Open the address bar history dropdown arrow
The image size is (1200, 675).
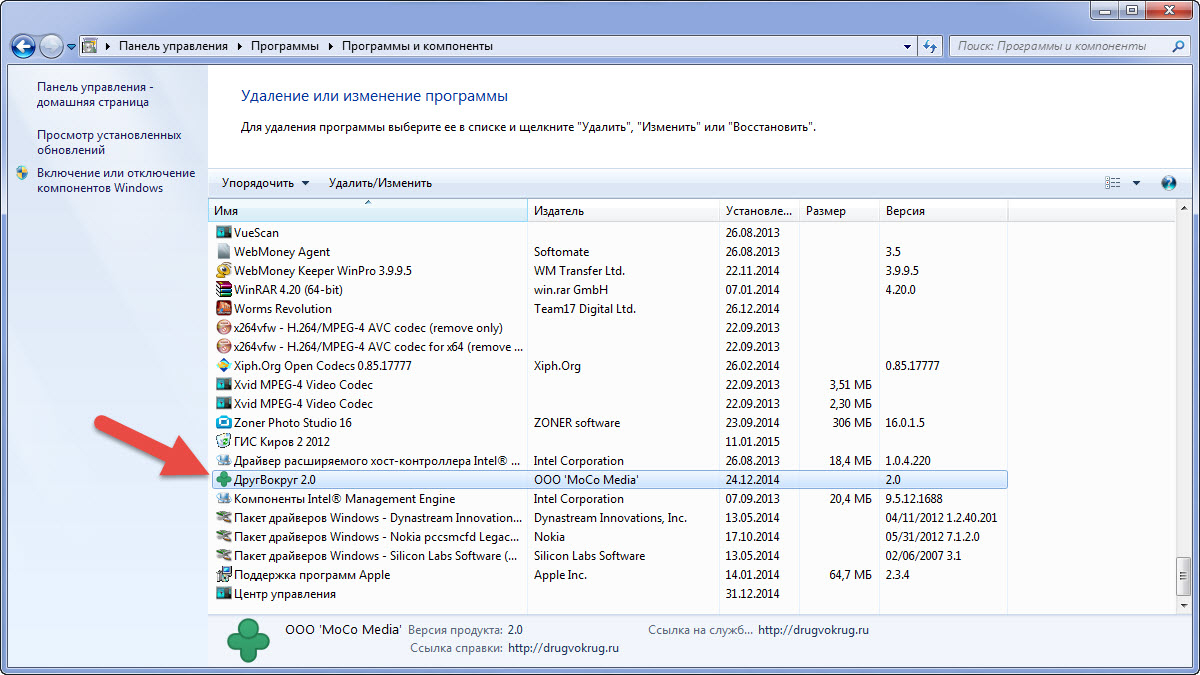coord(907,47)
